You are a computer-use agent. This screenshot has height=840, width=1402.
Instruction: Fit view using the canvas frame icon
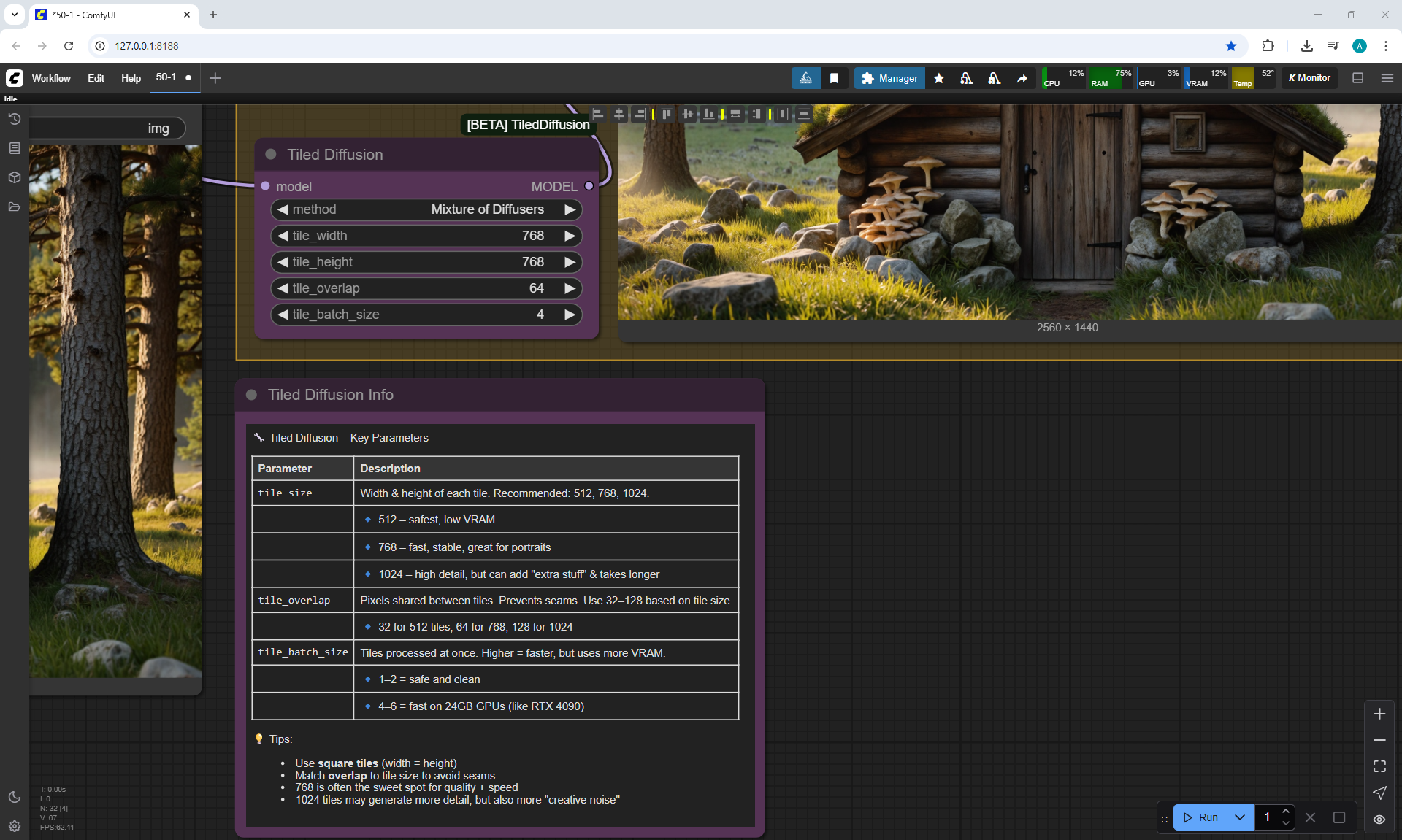coord(1379,766)
